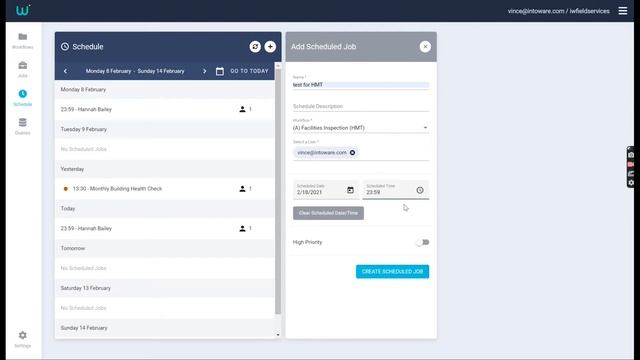Click Create Scheduled Job button
Image resolution: width=640 pixels, height=360 pixels.
(x=392, y=271)
